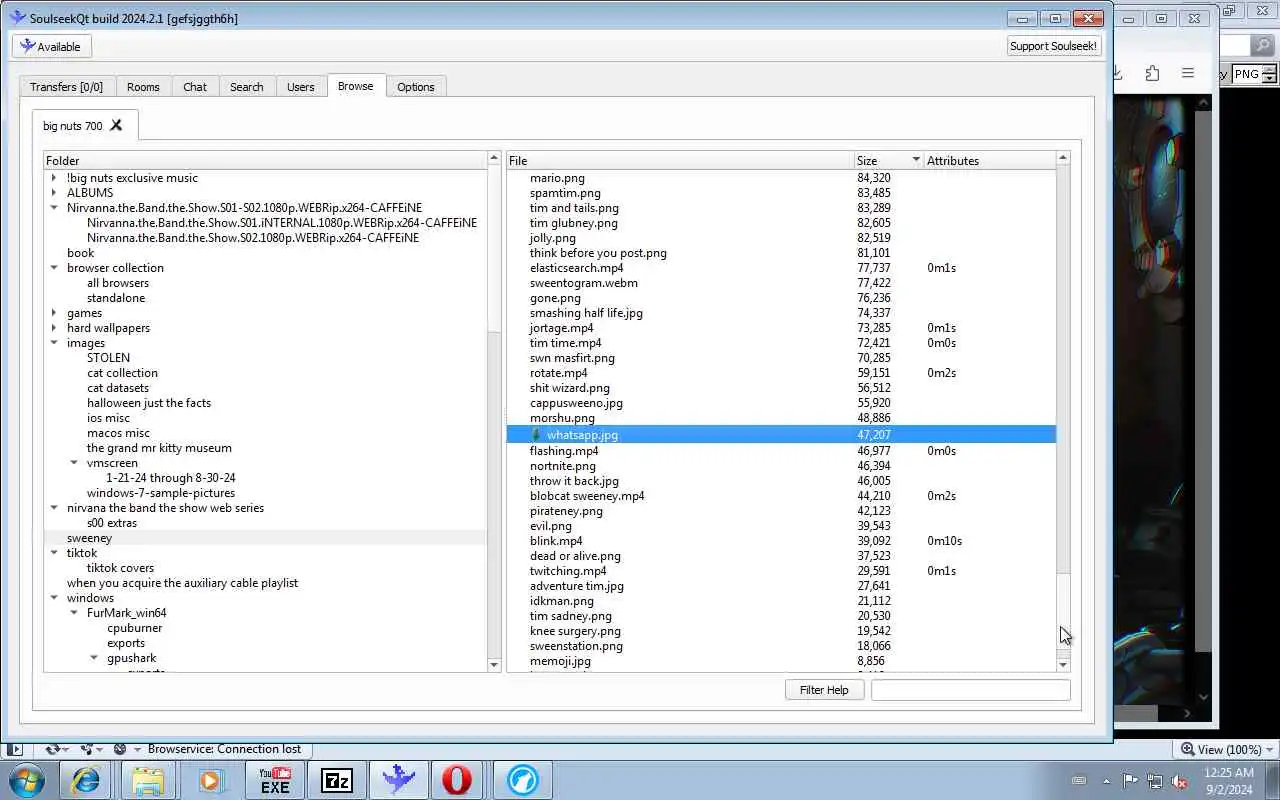Click the play icon in bottom status bar

coord(15,749)
